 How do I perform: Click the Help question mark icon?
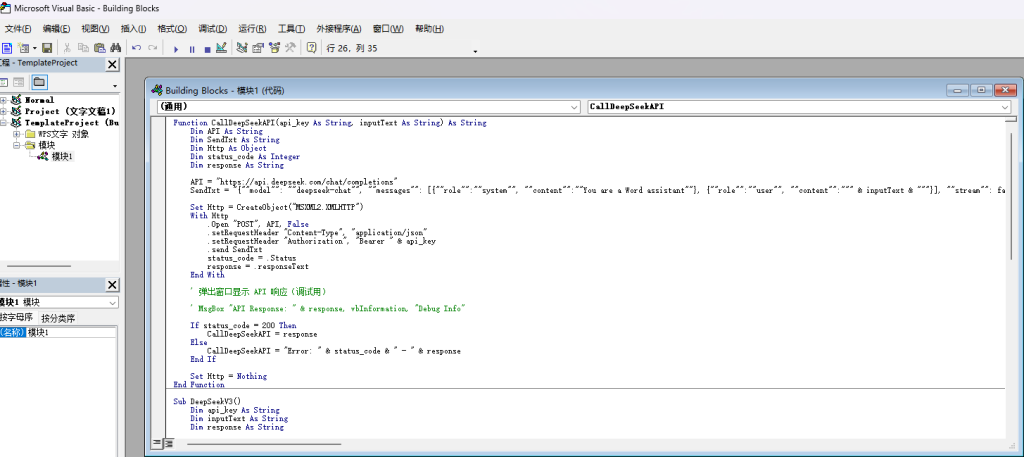click(312, 48)
